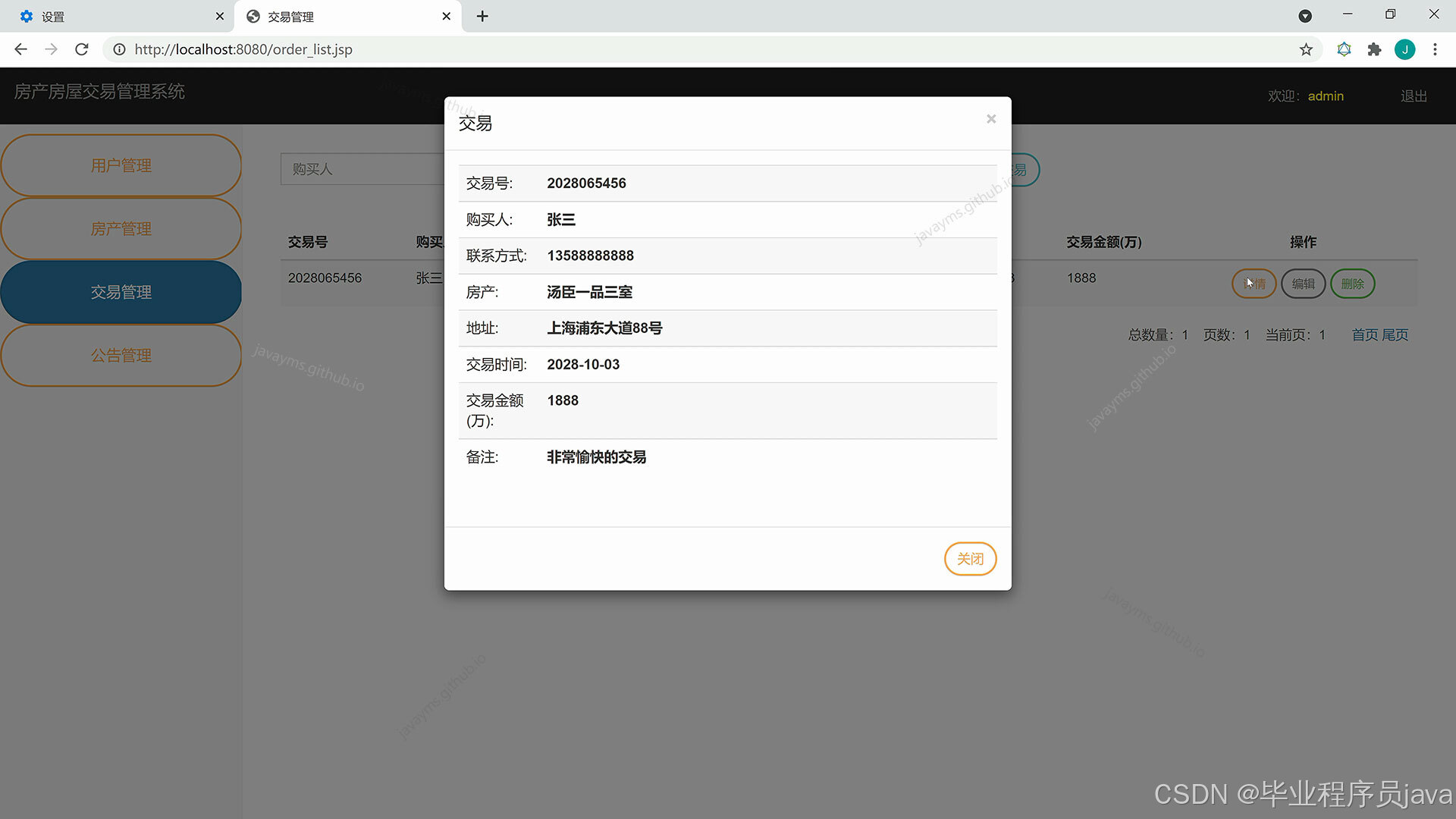This screenshot has height=819, width=1456.
Task: Open a new browser tab with plus icon
Action: pos(482,16)
